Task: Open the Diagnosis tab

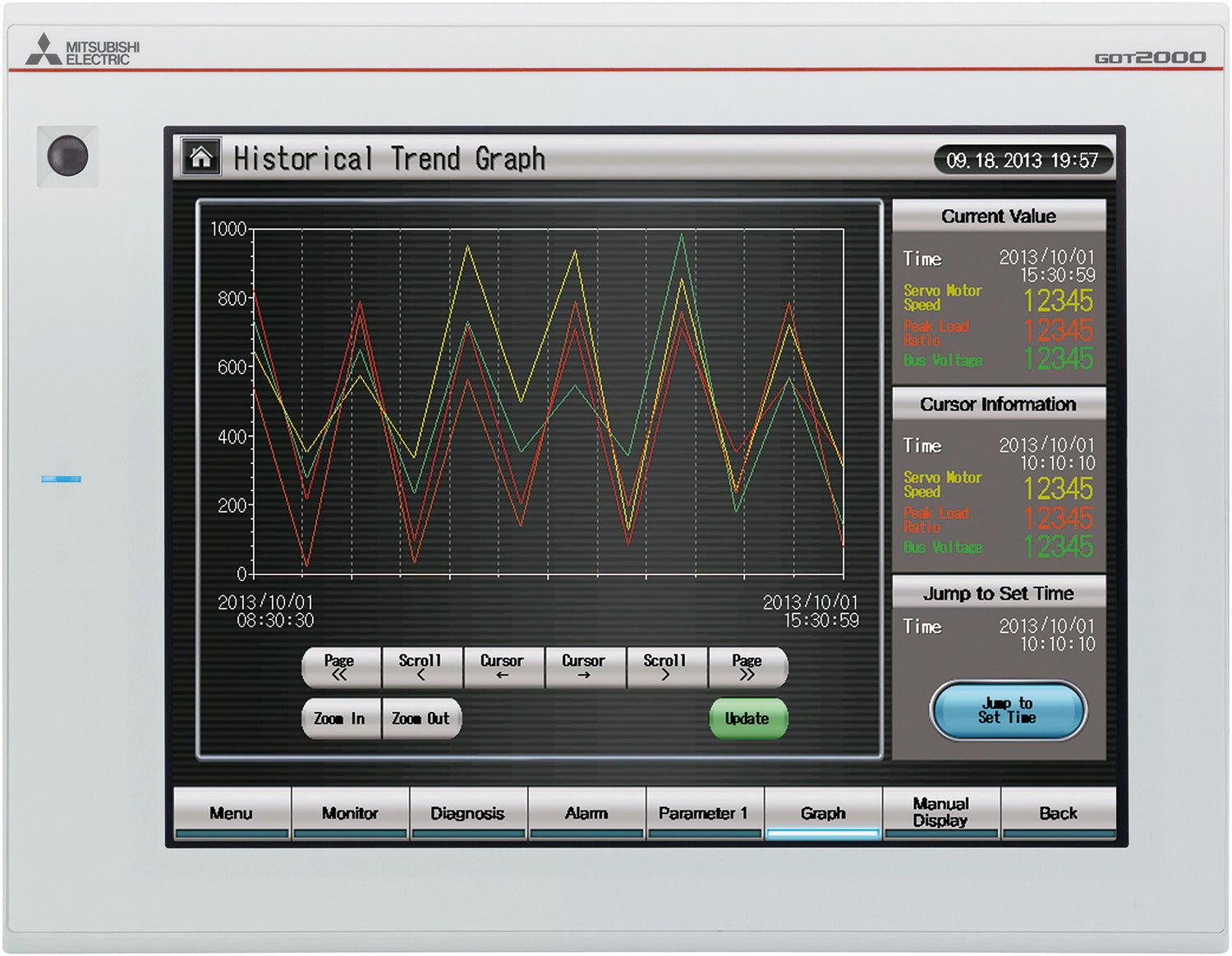Action: click(467, 813)
